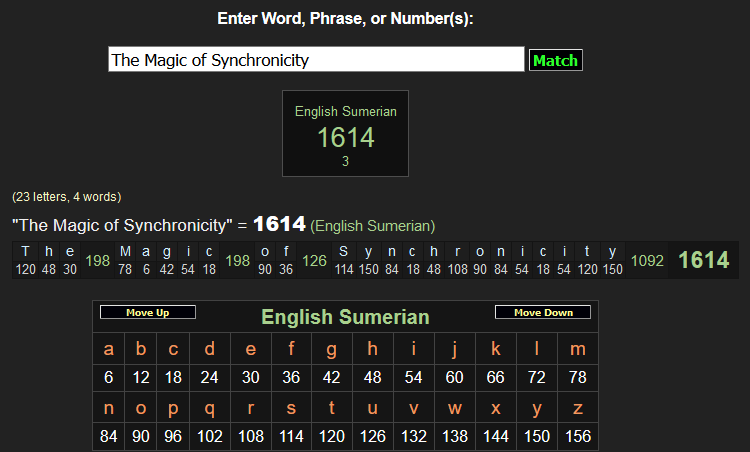Screen dimensions: 750x452
Task: Click the 126 sum for the word 'of'
Action: point(314,261)
